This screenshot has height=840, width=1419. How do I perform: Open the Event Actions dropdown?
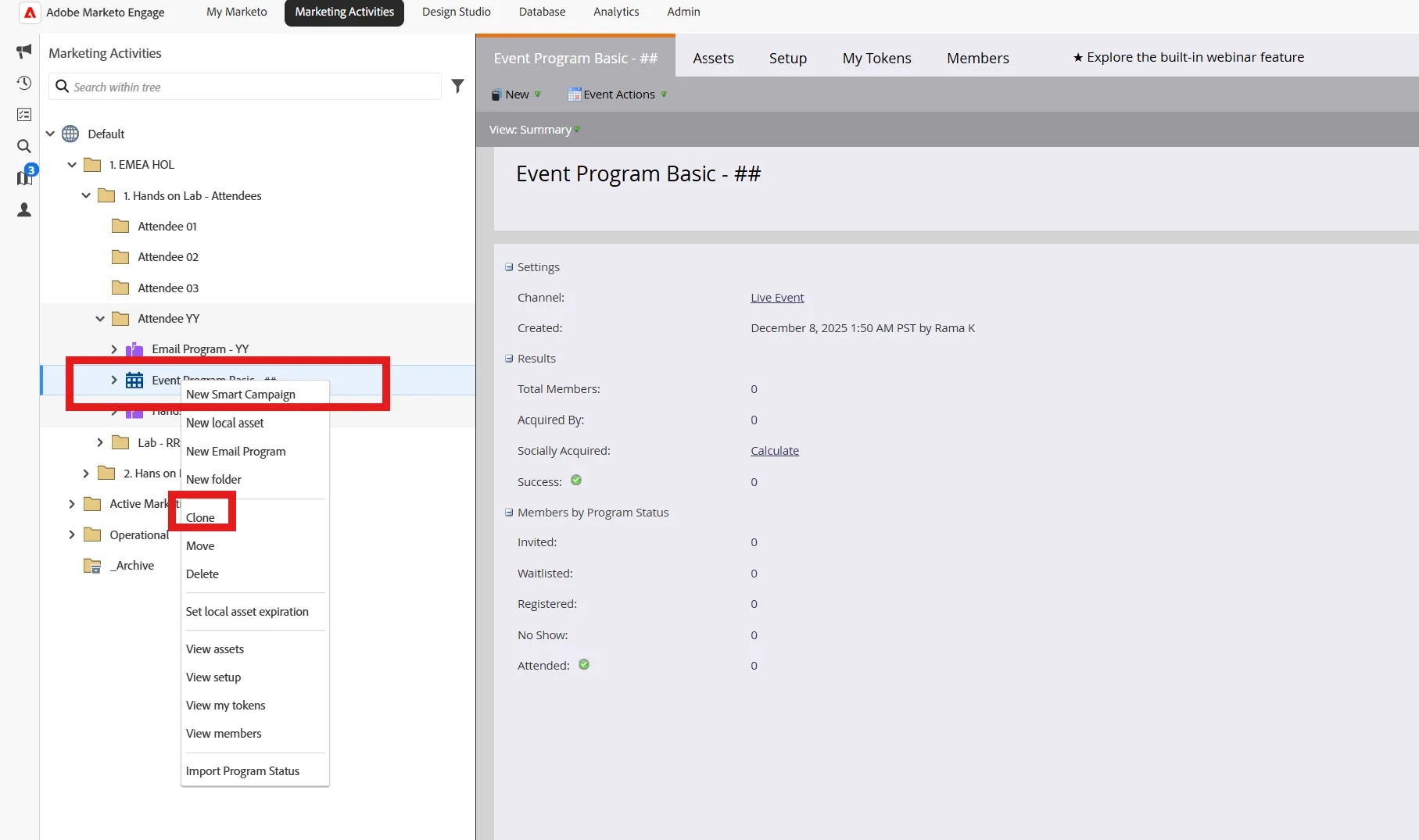618,95
